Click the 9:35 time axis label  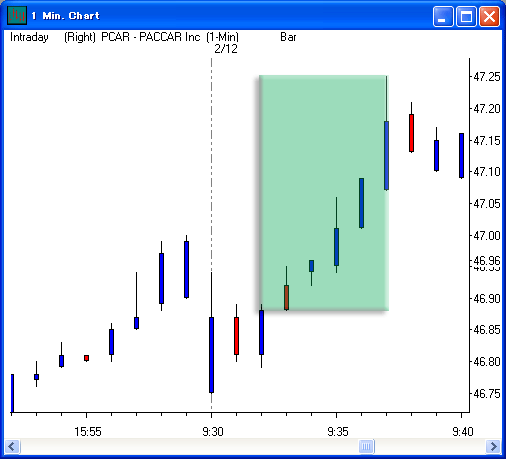coord(338,432)
